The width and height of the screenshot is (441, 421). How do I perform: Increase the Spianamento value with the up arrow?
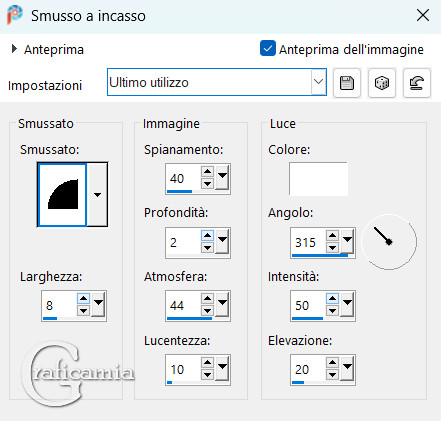207,172
